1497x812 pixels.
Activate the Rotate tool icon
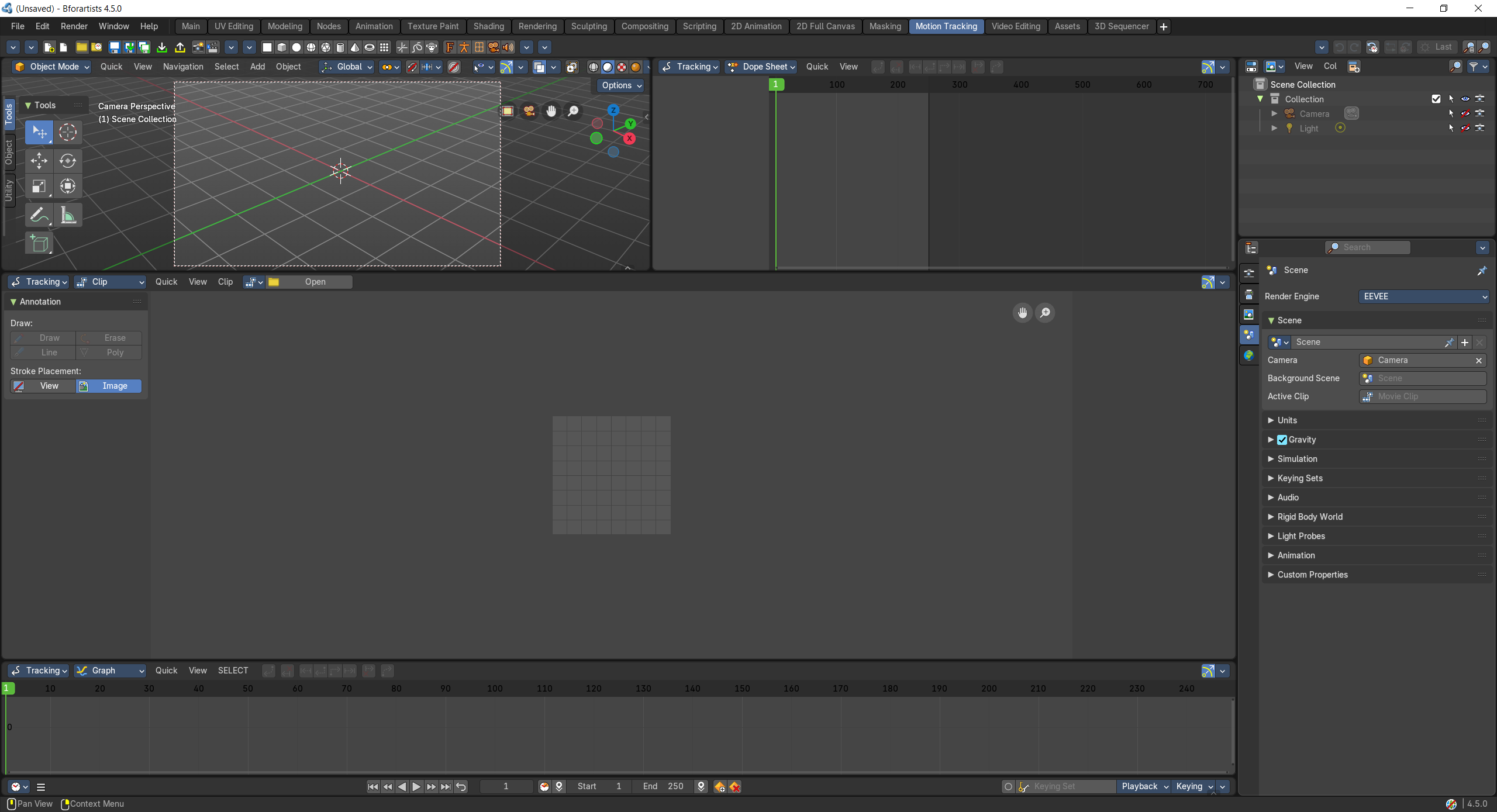pyautogui.click(x=68, y=160)
